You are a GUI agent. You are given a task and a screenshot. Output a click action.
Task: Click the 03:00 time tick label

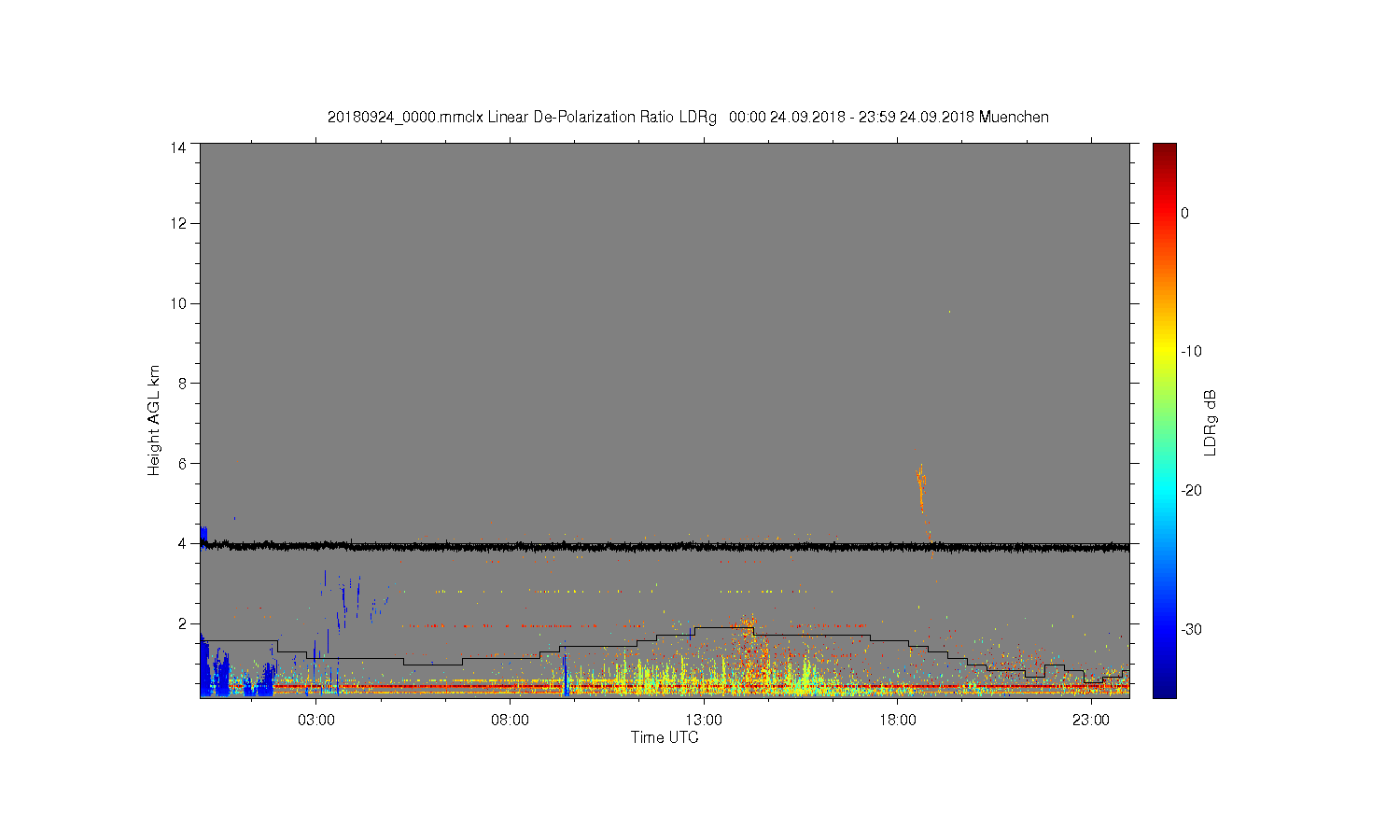point(316,721)
